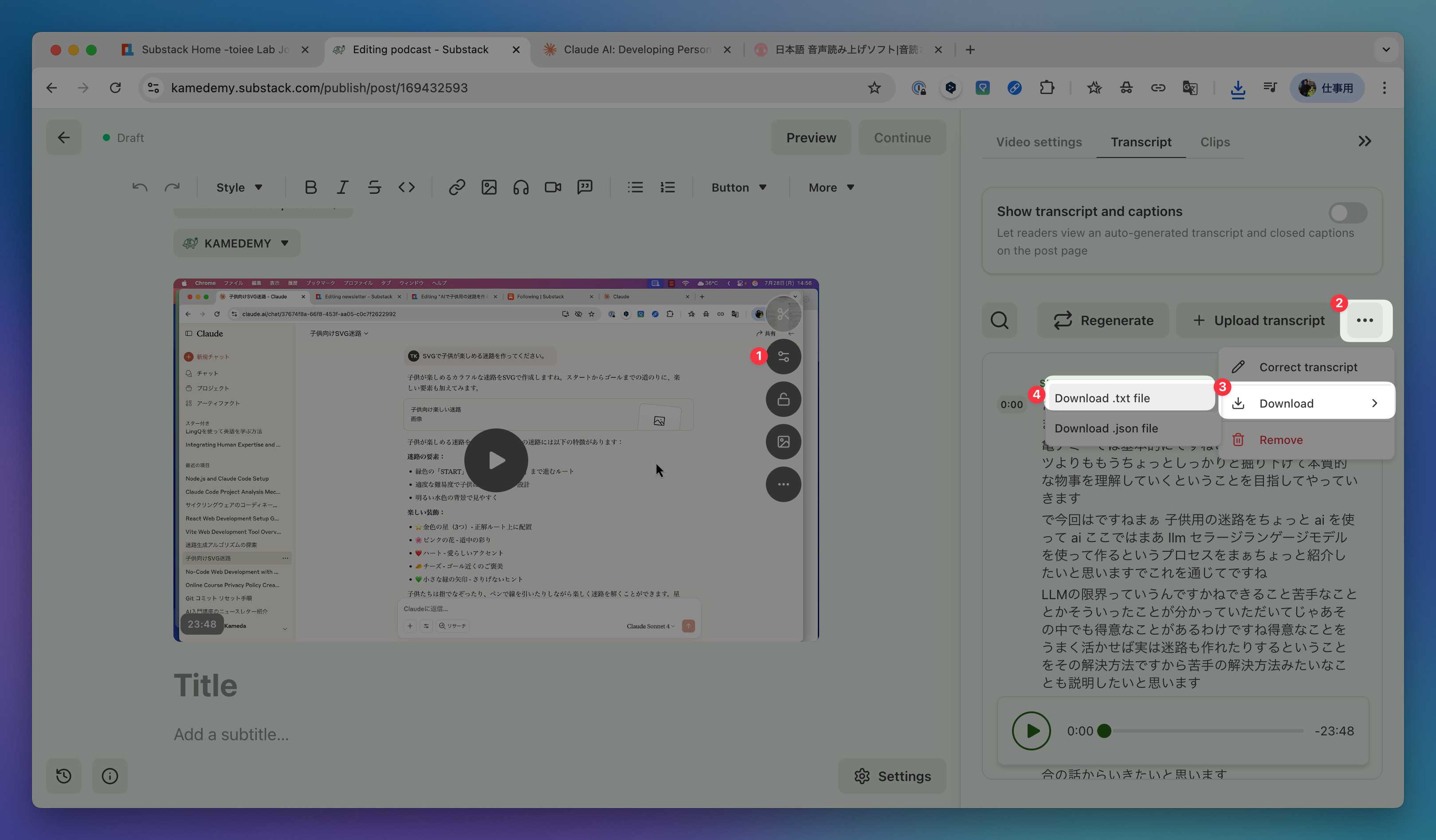Screen dimensions: 1436x840
Task: Collapse side panel with double chevron
Action: [1364, 141]
